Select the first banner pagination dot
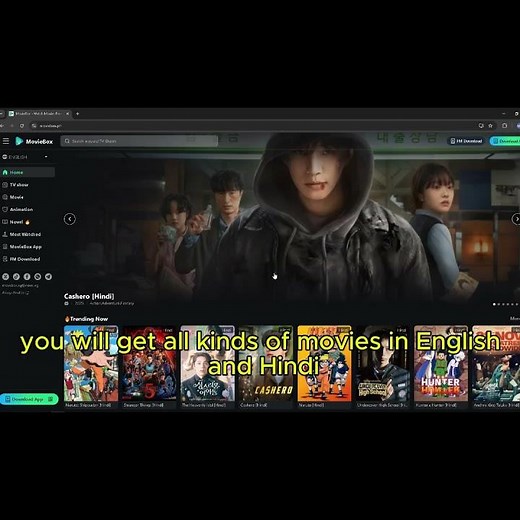The image size is (520, 520). point(494,304)
